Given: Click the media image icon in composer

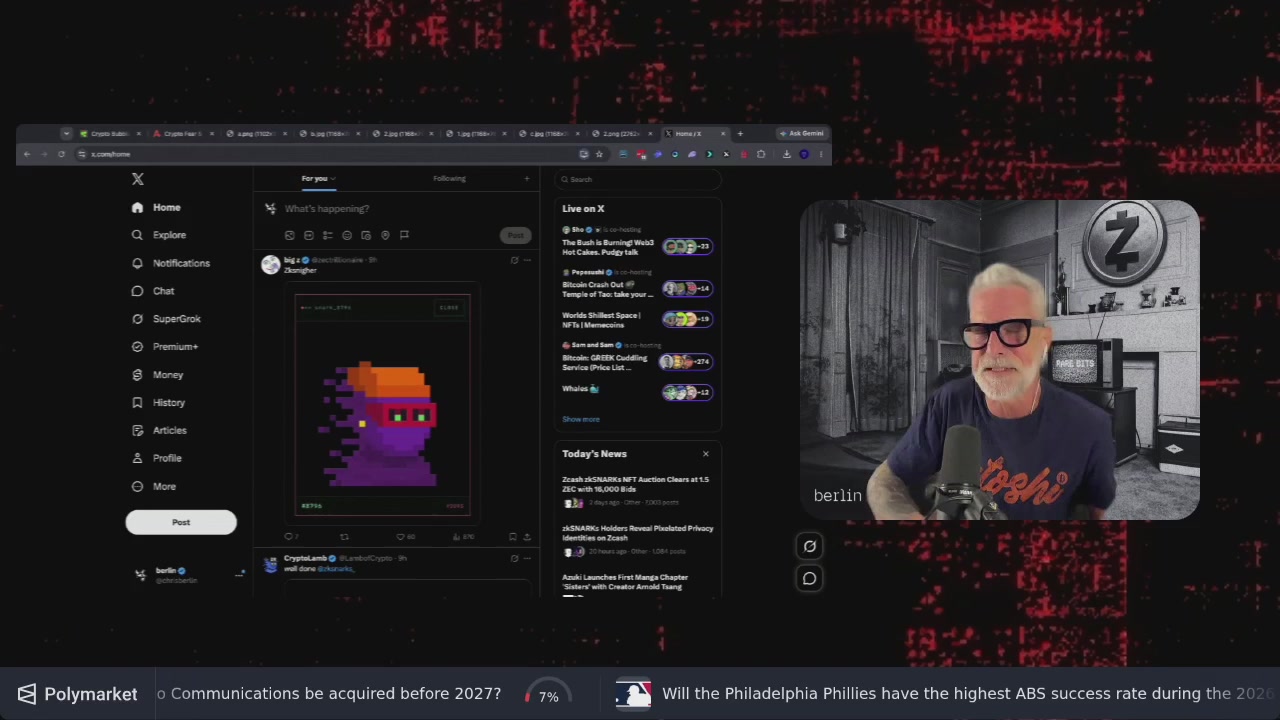Looking at the screenshot, I should tap(290, 235).
